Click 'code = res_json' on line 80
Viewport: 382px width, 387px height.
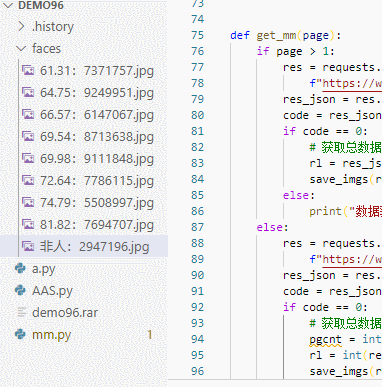(x=332, y=116)
